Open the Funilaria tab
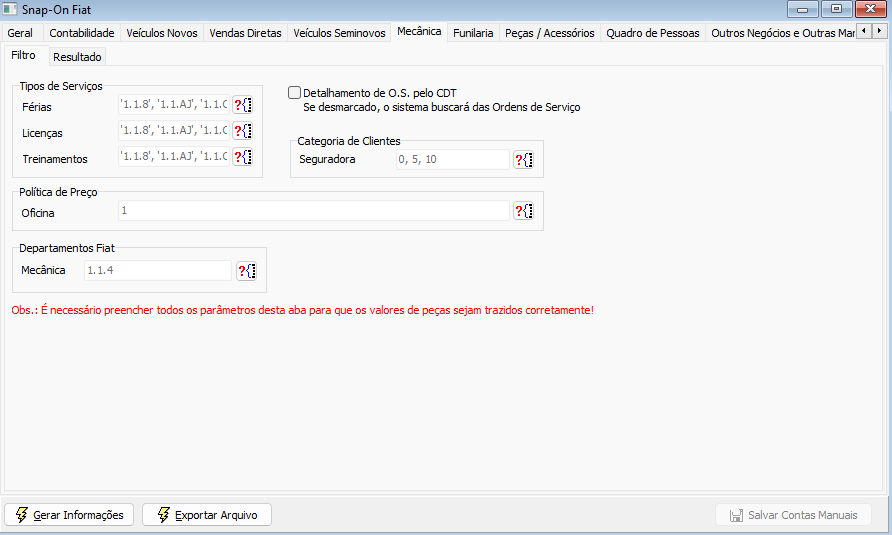Viewport: 892px width, 535px height. 473,33
